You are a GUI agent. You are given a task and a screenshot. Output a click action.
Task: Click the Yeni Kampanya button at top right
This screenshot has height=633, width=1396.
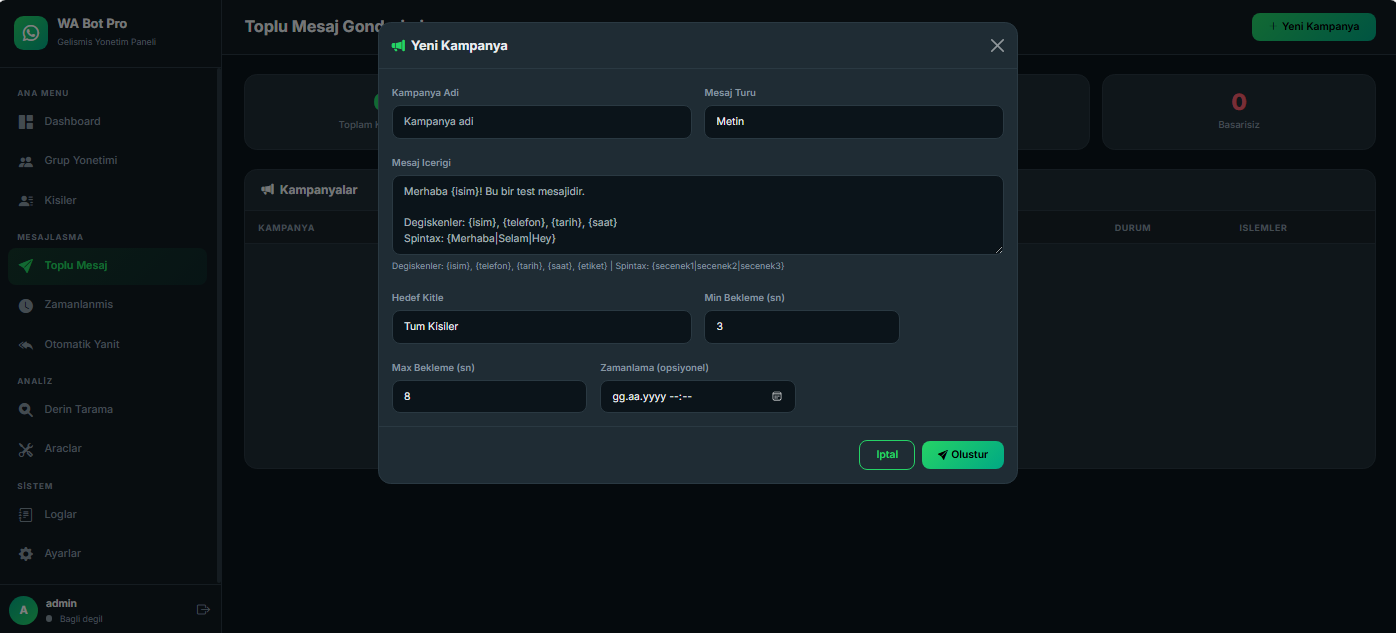[1312, 27]
